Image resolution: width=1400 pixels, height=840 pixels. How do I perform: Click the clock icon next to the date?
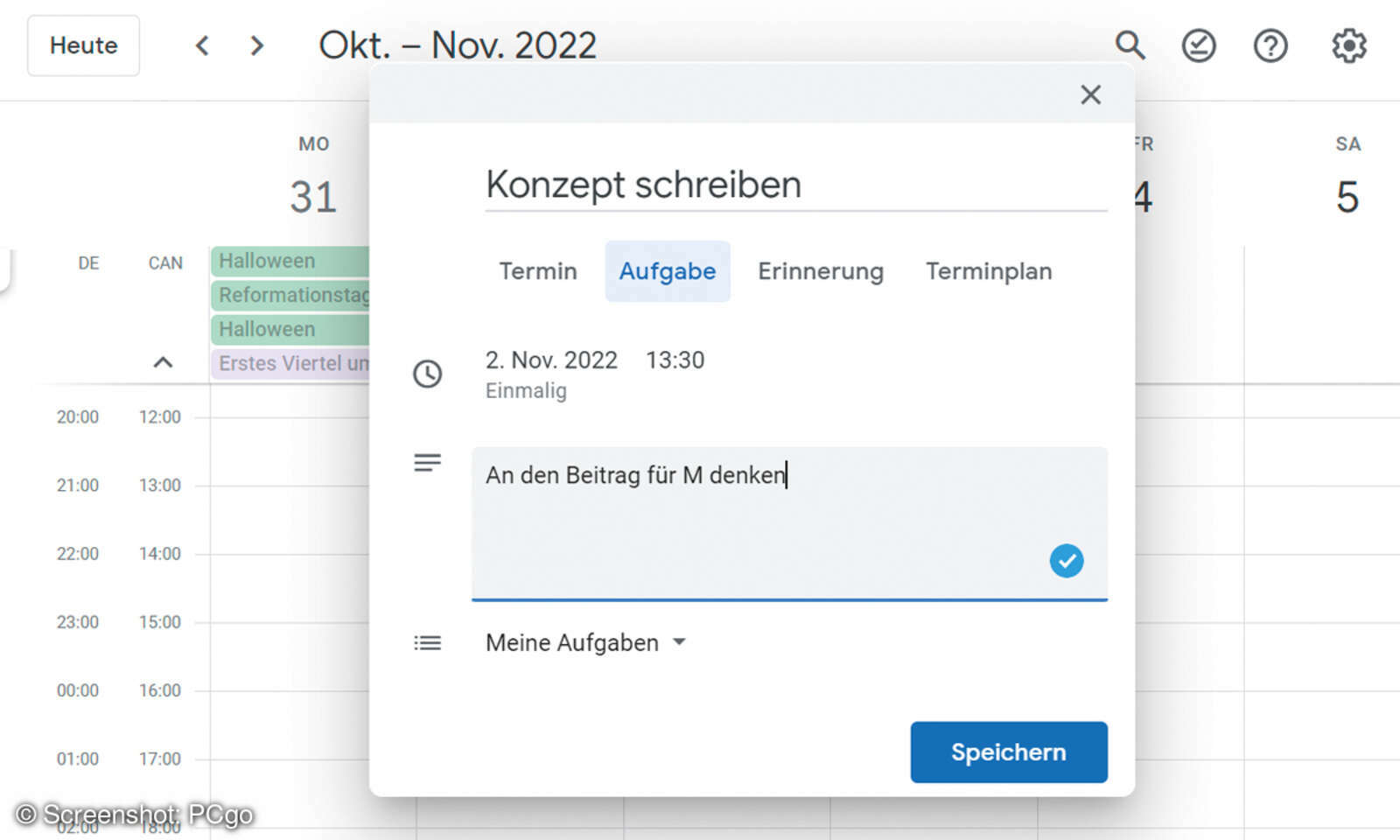pyautogui.click(x=428, y=374)
